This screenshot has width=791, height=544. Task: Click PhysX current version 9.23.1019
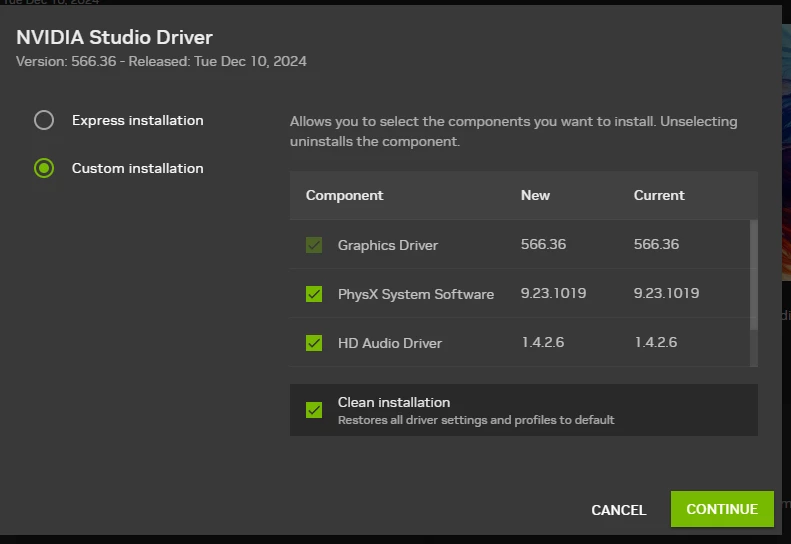[666, 293]
